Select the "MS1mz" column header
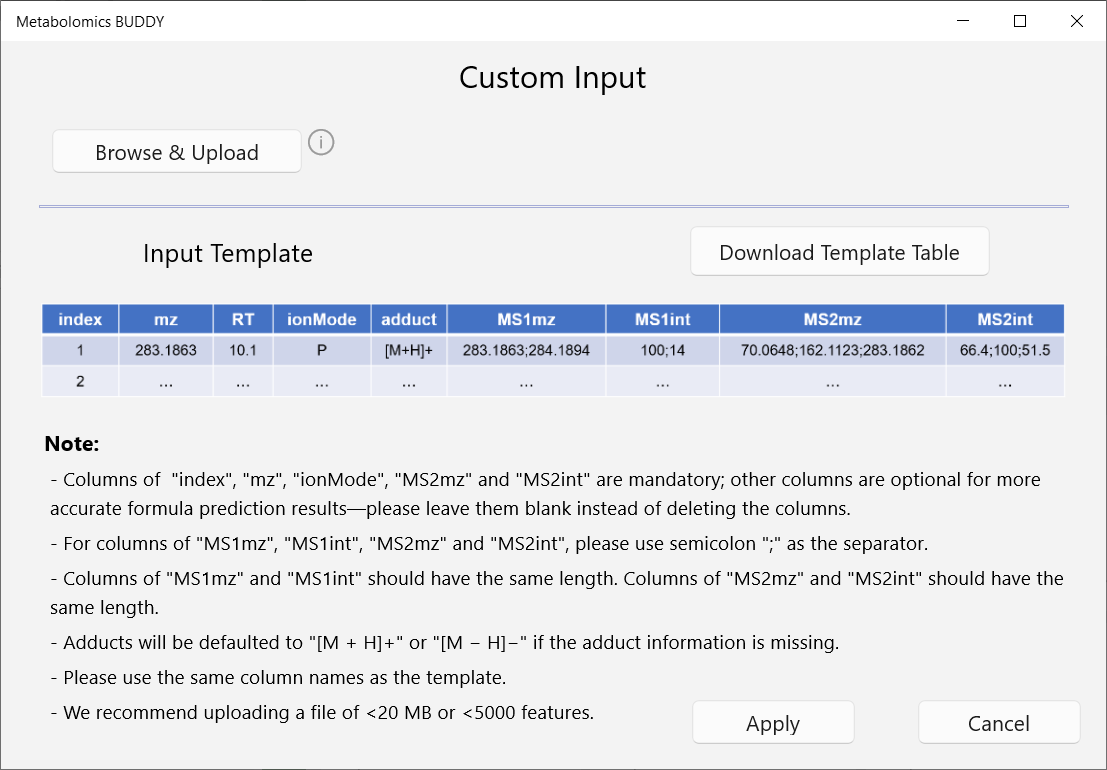Screen dimensions: 1107x770 point(526,319)
